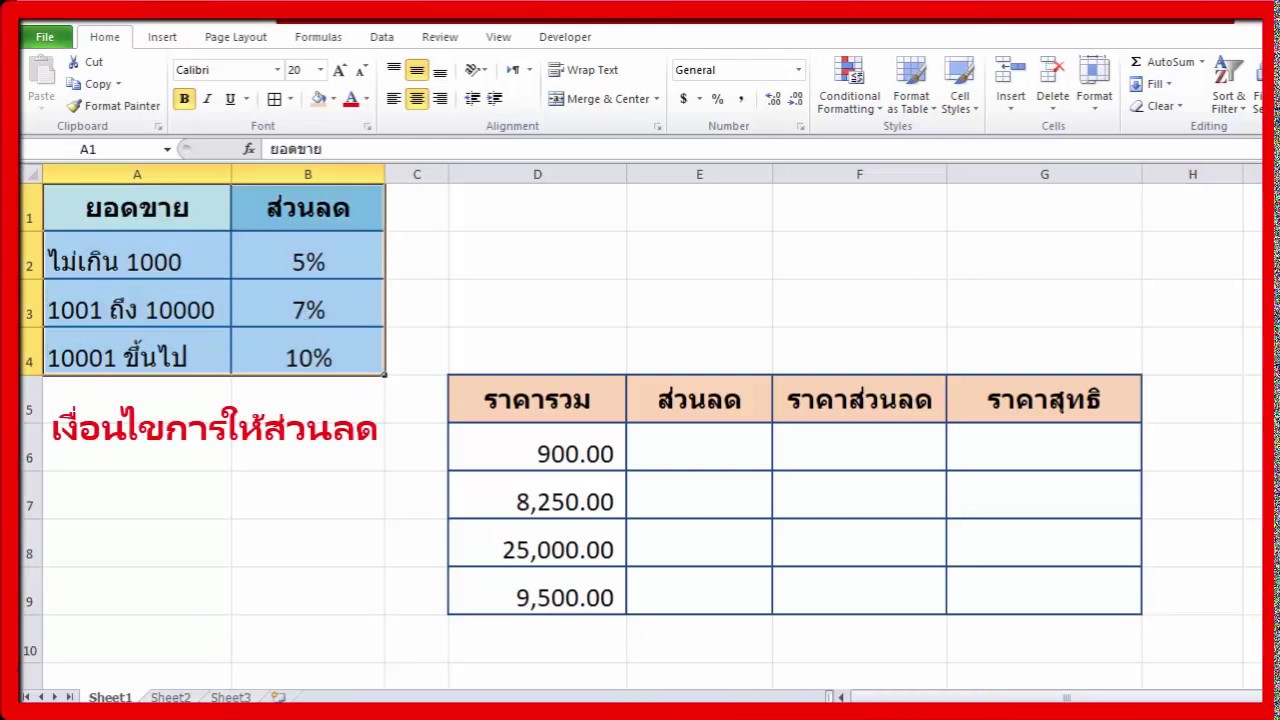Click the AutoSum button
This screenshot has height=720, width=1280.
(x=1161, y=62)
